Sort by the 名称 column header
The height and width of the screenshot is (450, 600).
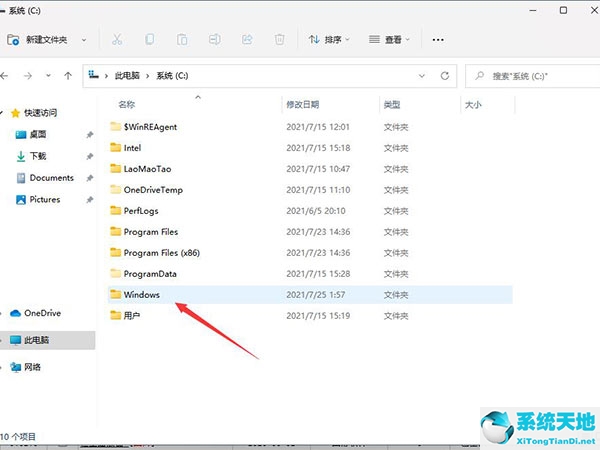127,104
